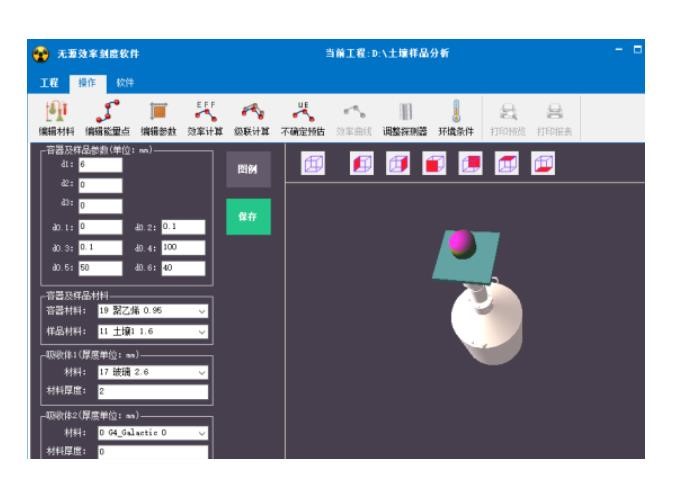Run 效率计算 (Efficiency Calculation)
The height and width of the screenshot is (483, 675).
pos(205,116)
